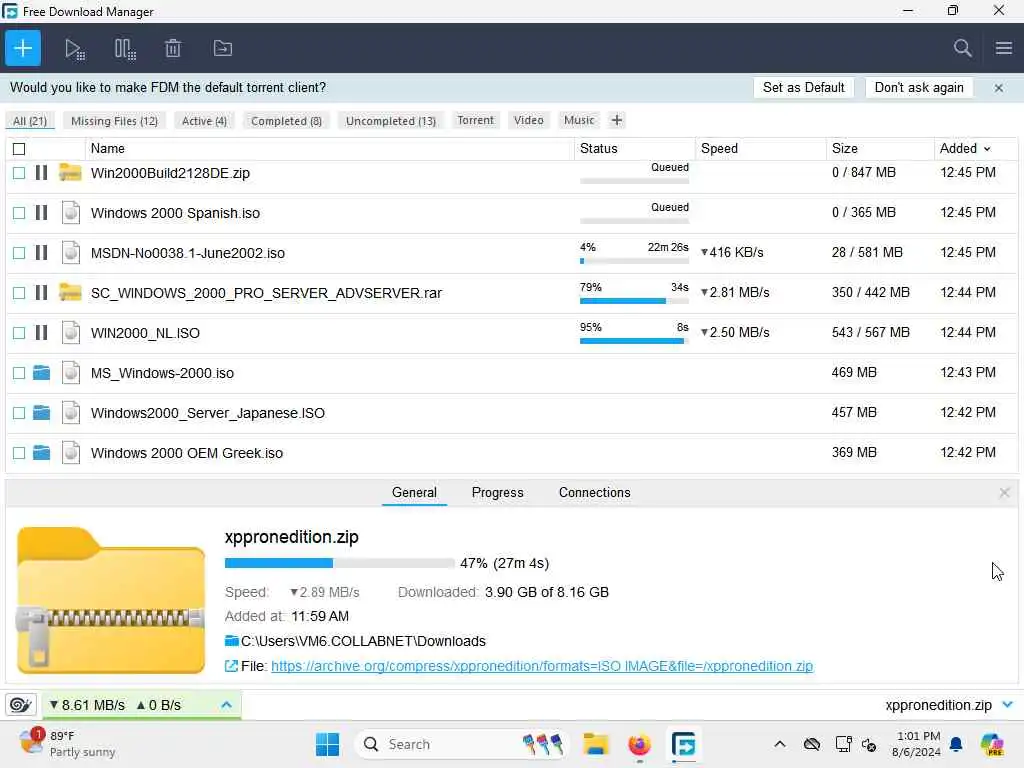Select the Active (4) filter
Viewport: 1024px width, 768px height.
[204, 121]
